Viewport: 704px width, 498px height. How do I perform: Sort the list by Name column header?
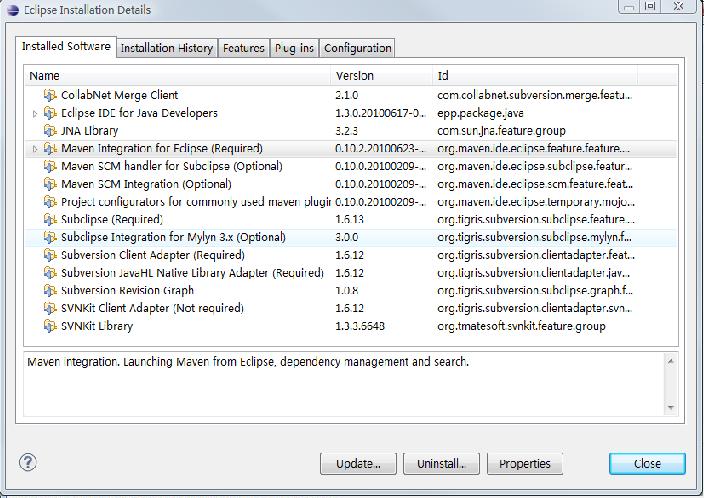coord(178,75)
